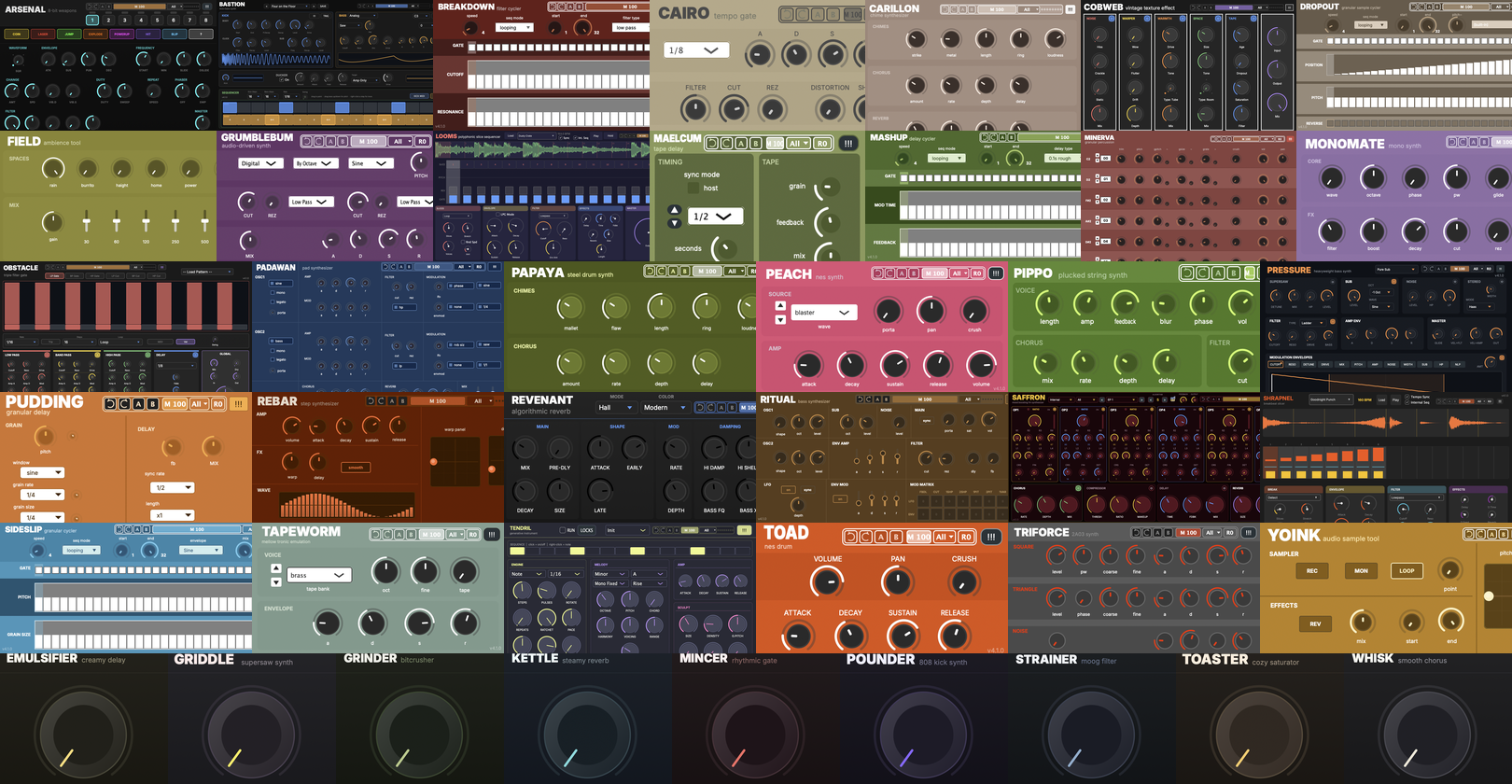This screenshot has height=784, width=1512.
Task: Open the Hall mode dropdown in Revenant
Action: point(616,407)
